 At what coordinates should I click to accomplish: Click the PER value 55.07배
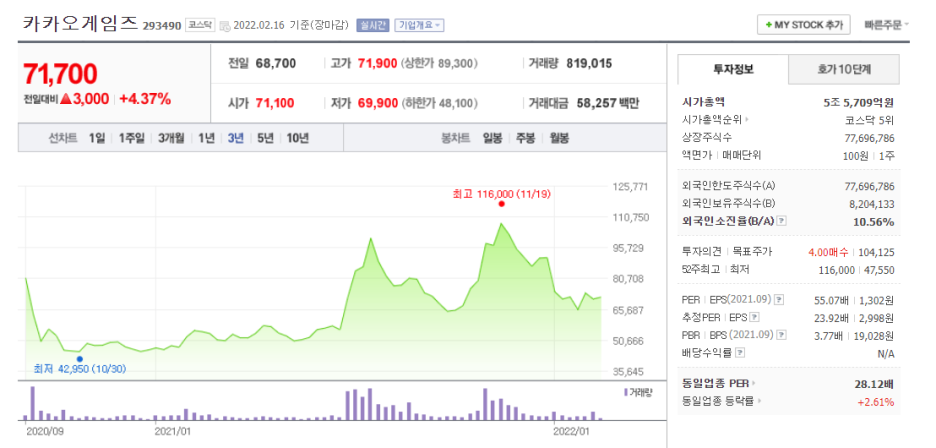tap(833, 300)
